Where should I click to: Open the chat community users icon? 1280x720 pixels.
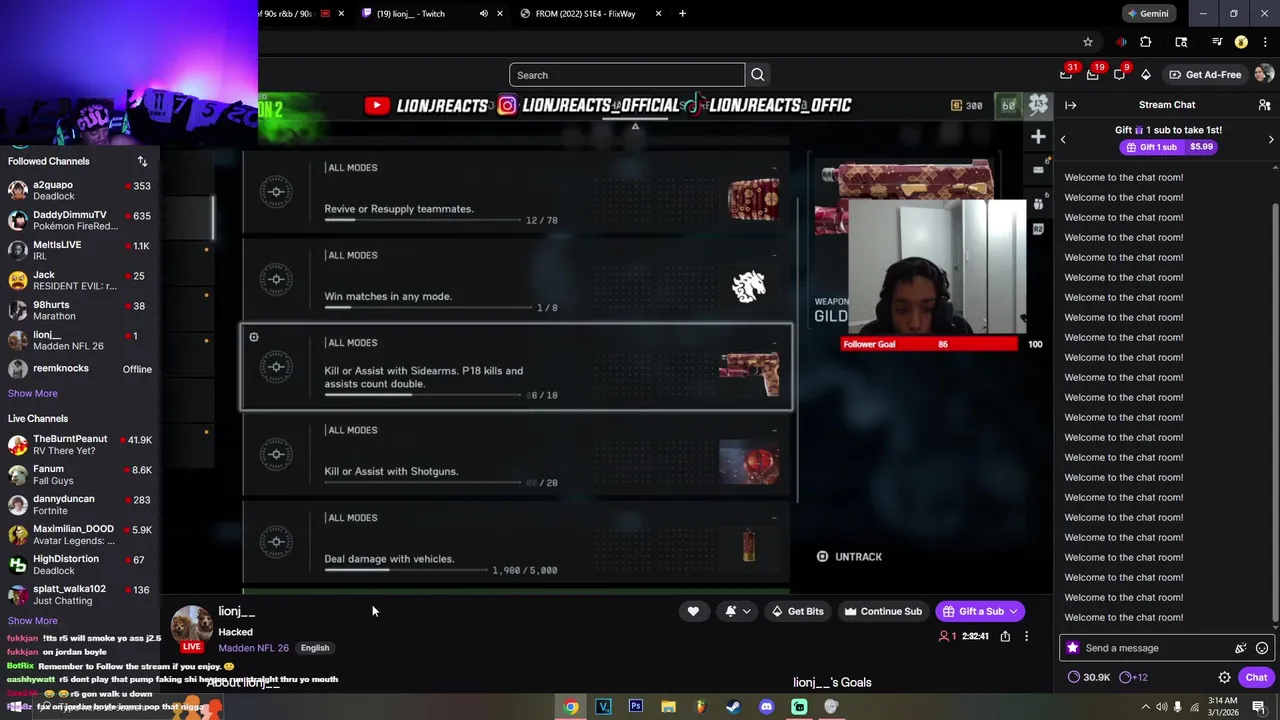point(1264,105)
